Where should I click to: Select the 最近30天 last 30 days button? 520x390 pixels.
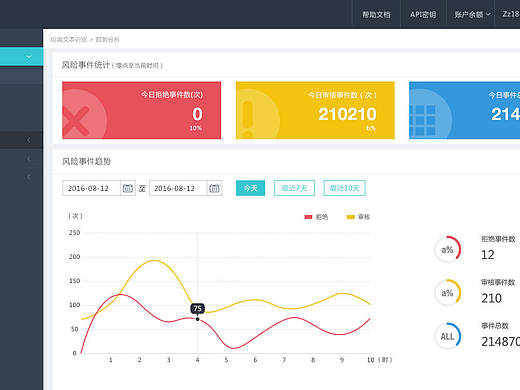(345, 188)
